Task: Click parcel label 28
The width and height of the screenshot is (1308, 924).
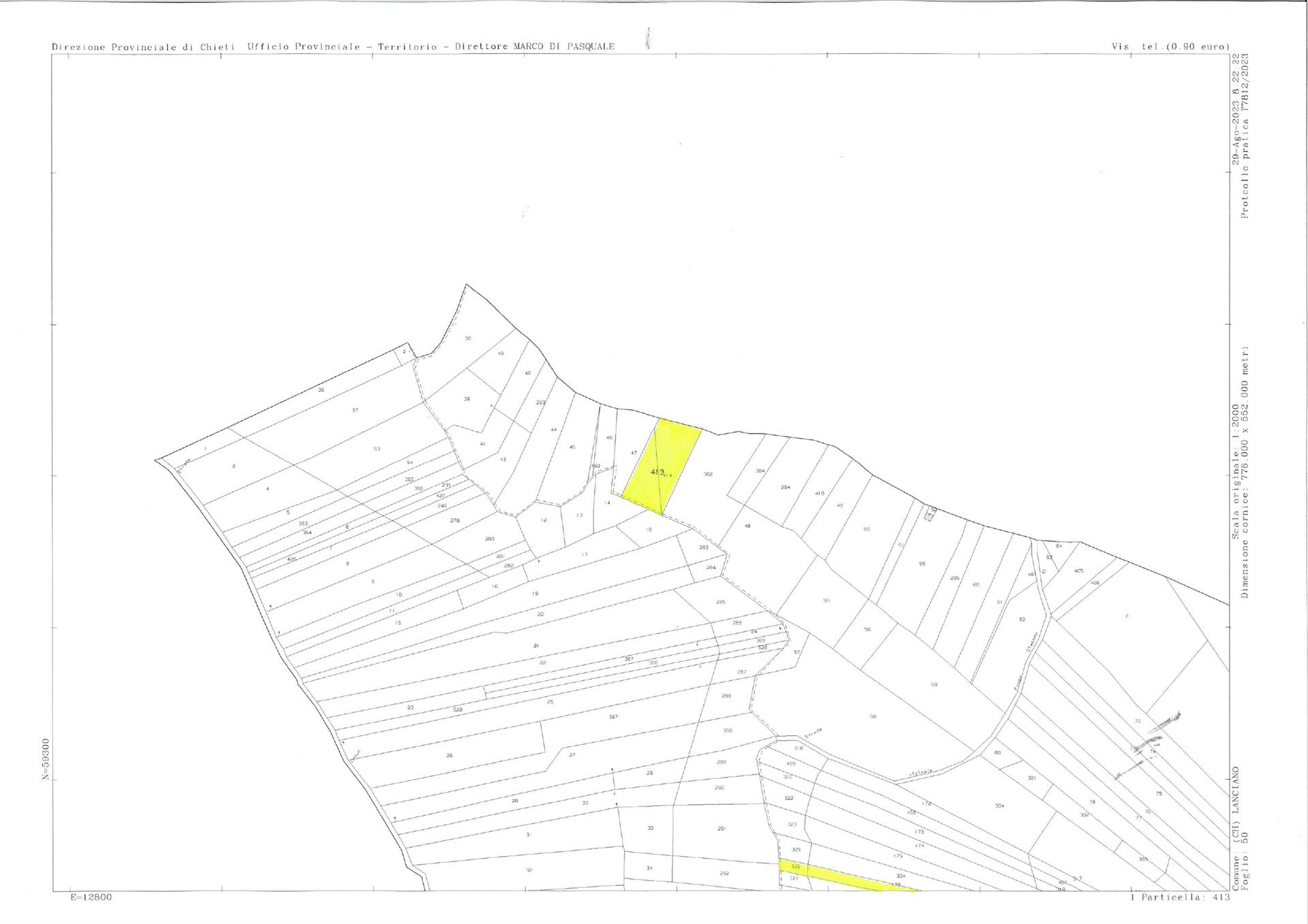Action: 515,801
